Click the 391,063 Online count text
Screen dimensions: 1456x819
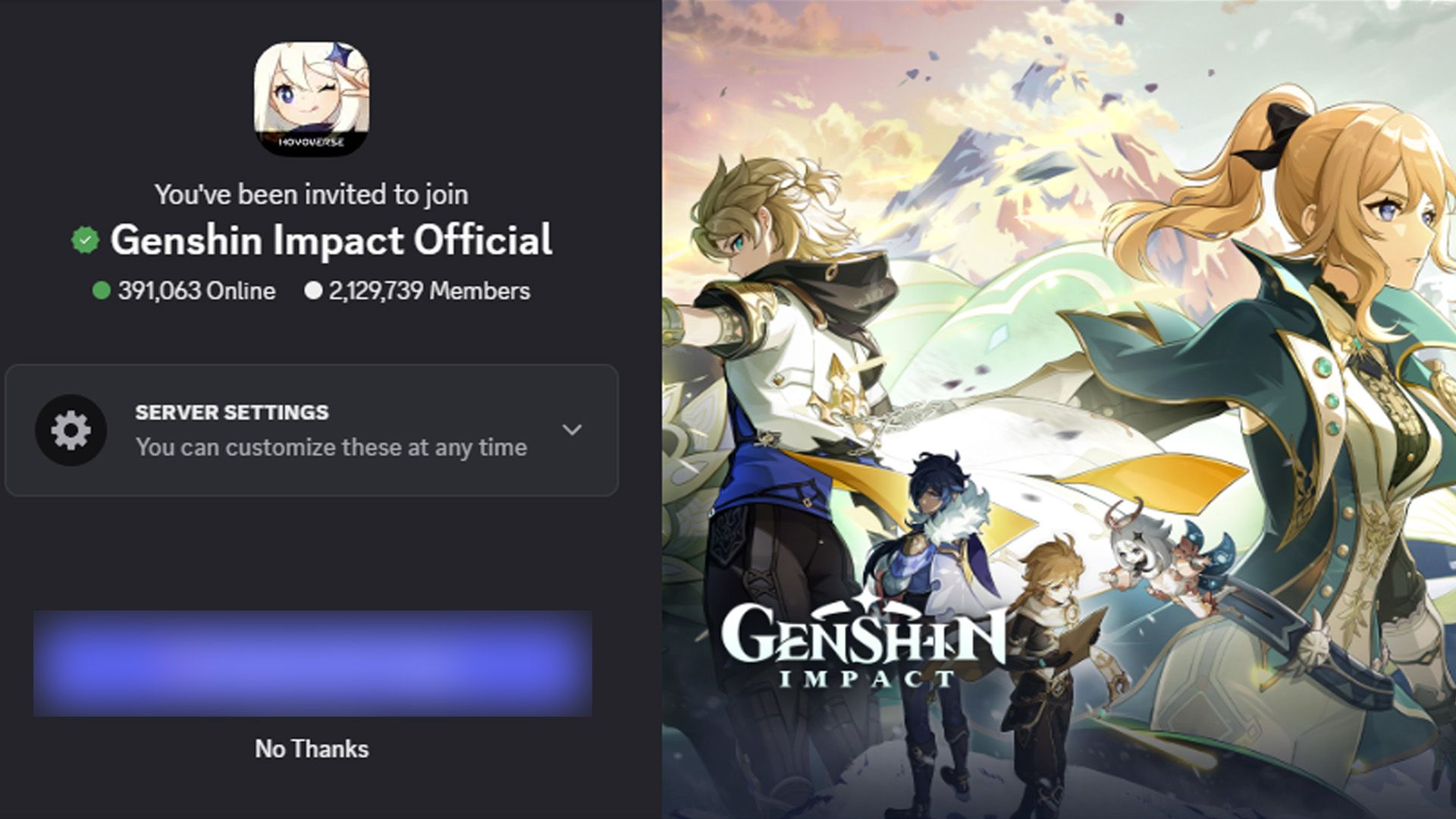point(196,291)
